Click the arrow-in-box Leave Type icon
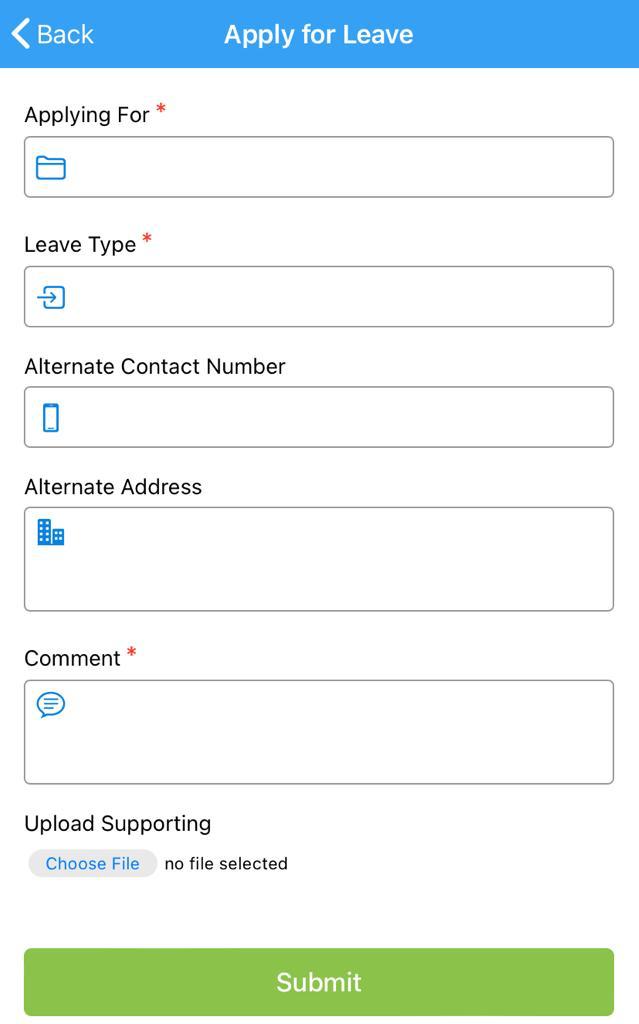Viewport: 639px width, 1024px height. [x=51, y=297]
